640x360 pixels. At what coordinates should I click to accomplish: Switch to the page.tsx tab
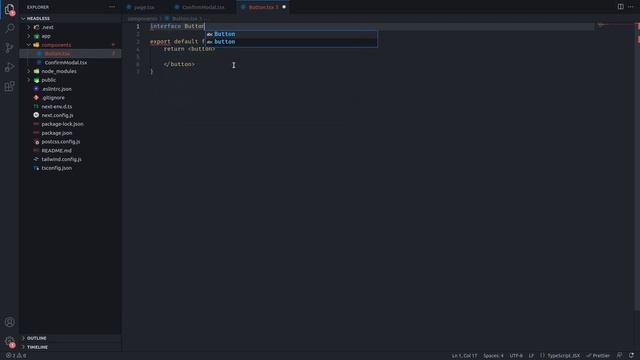point(144,7)
